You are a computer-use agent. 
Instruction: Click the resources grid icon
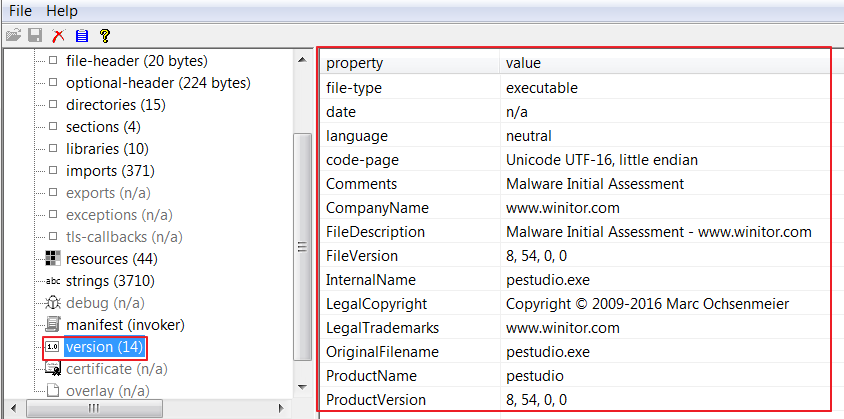(x=53, y=259)
